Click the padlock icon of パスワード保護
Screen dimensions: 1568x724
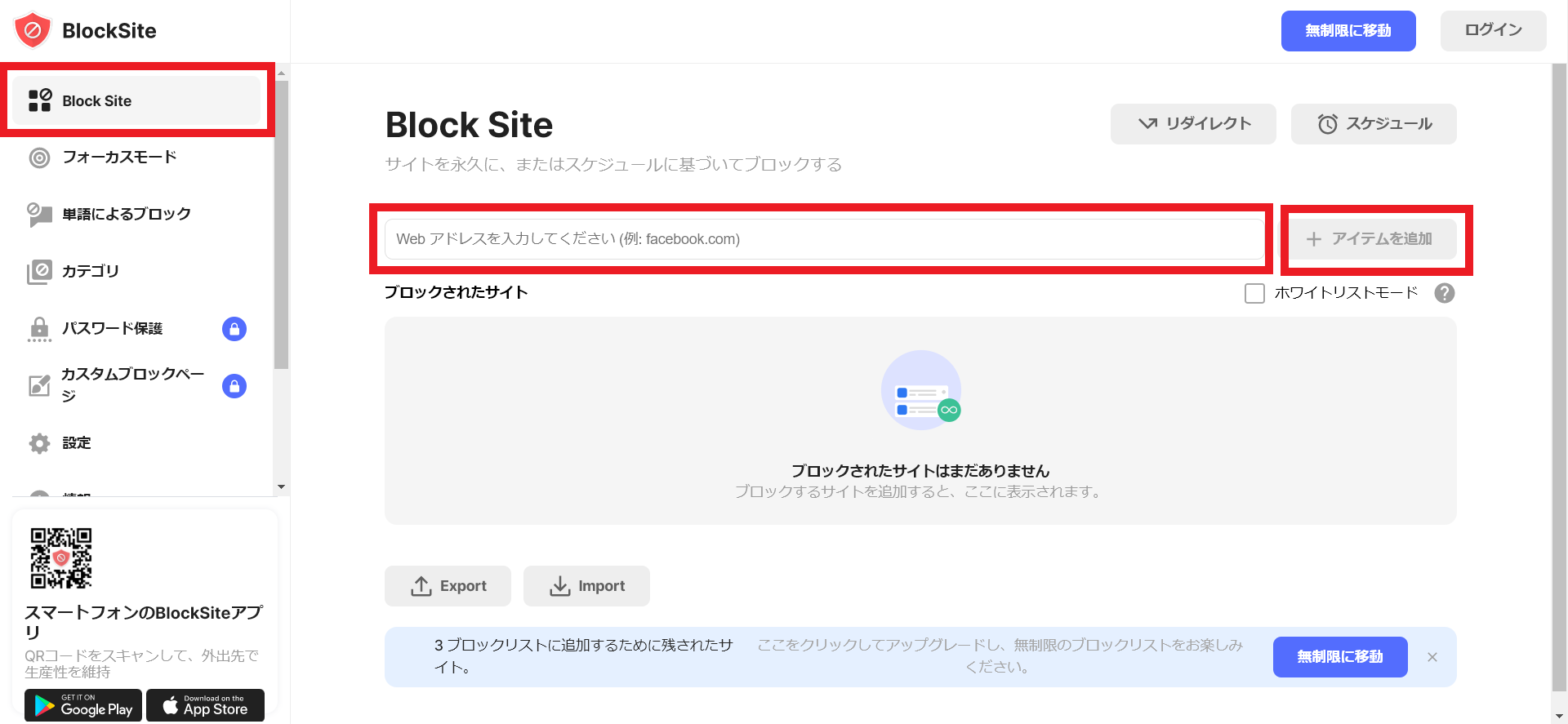click(x=39, y=329)
